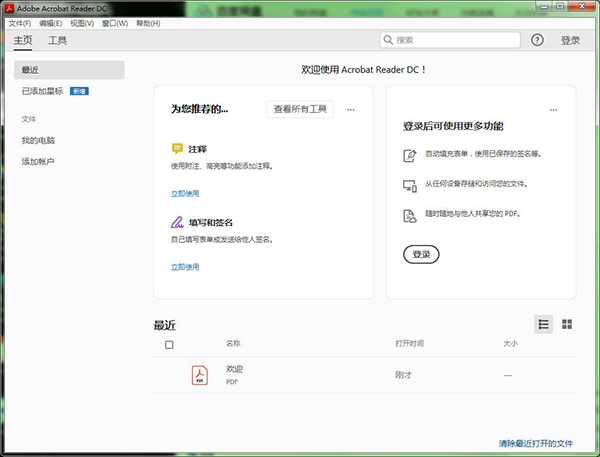Open options menu of login card
This screenshot has height=457, width=600.
pyautogui.click(x=553, y=110)
